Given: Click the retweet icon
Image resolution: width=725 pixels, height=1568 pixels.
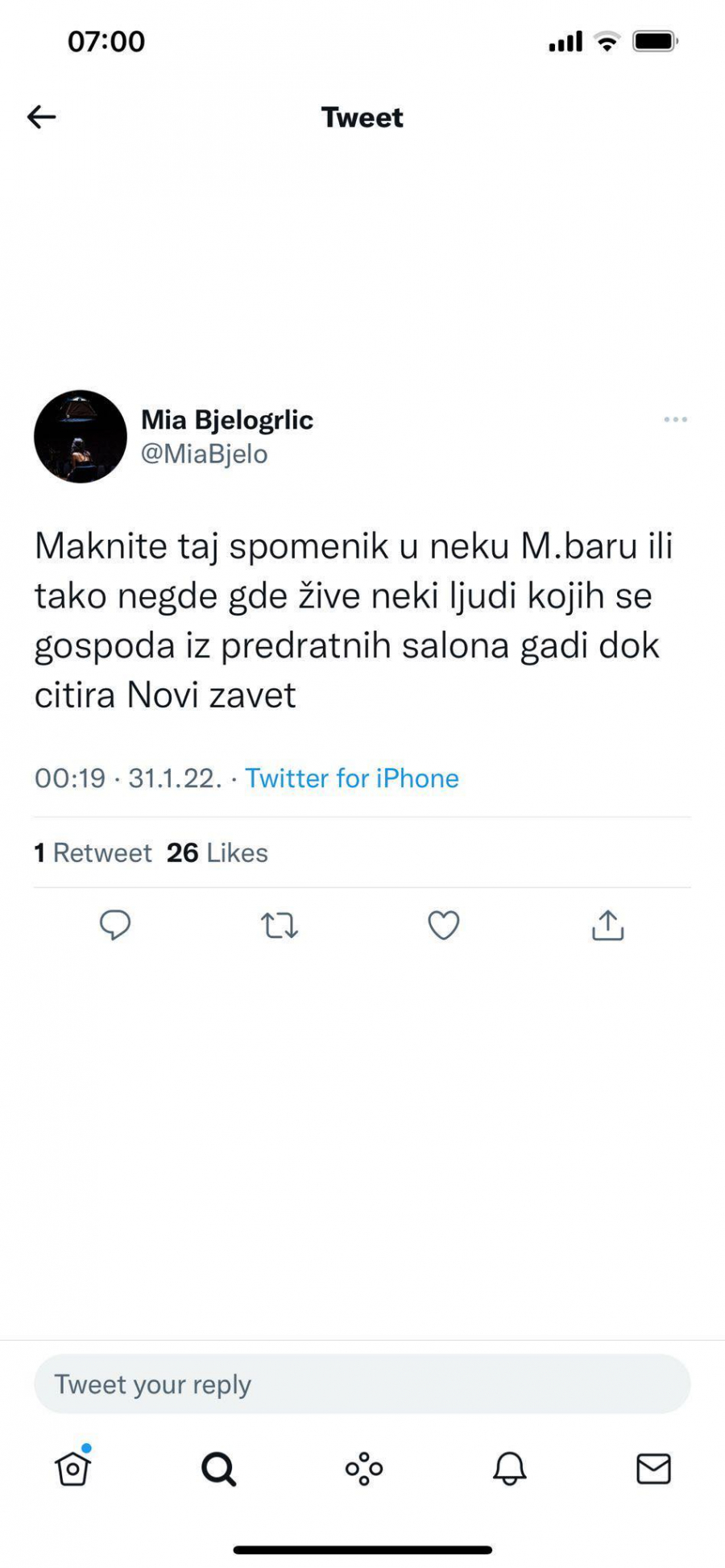Looking at the screenshot, I should pyautogui.click(x=280, y=927).
